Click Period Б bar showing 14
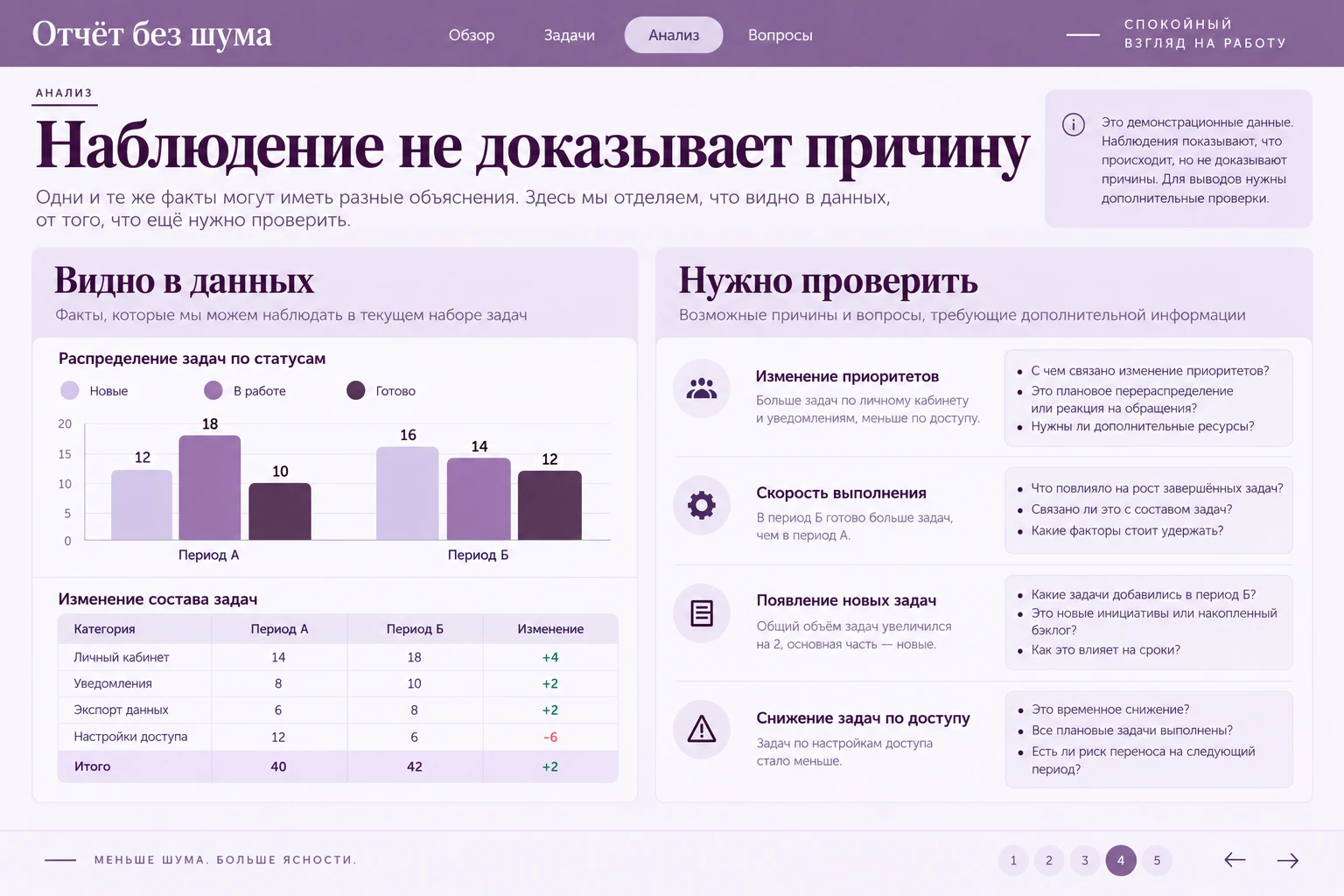The image size is (1344, 896). point(479,499)
